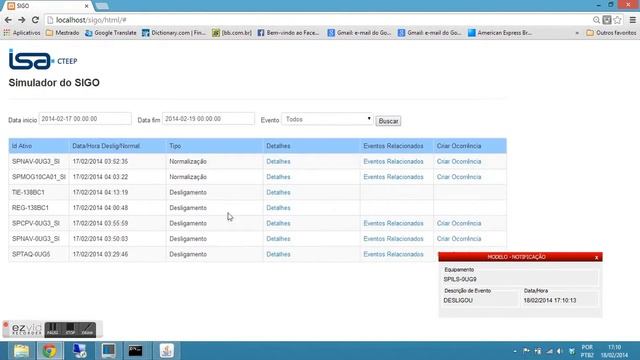Screen dimensions: 640x360
Task: Bookmark this page with the star icon
Action: 618,20
